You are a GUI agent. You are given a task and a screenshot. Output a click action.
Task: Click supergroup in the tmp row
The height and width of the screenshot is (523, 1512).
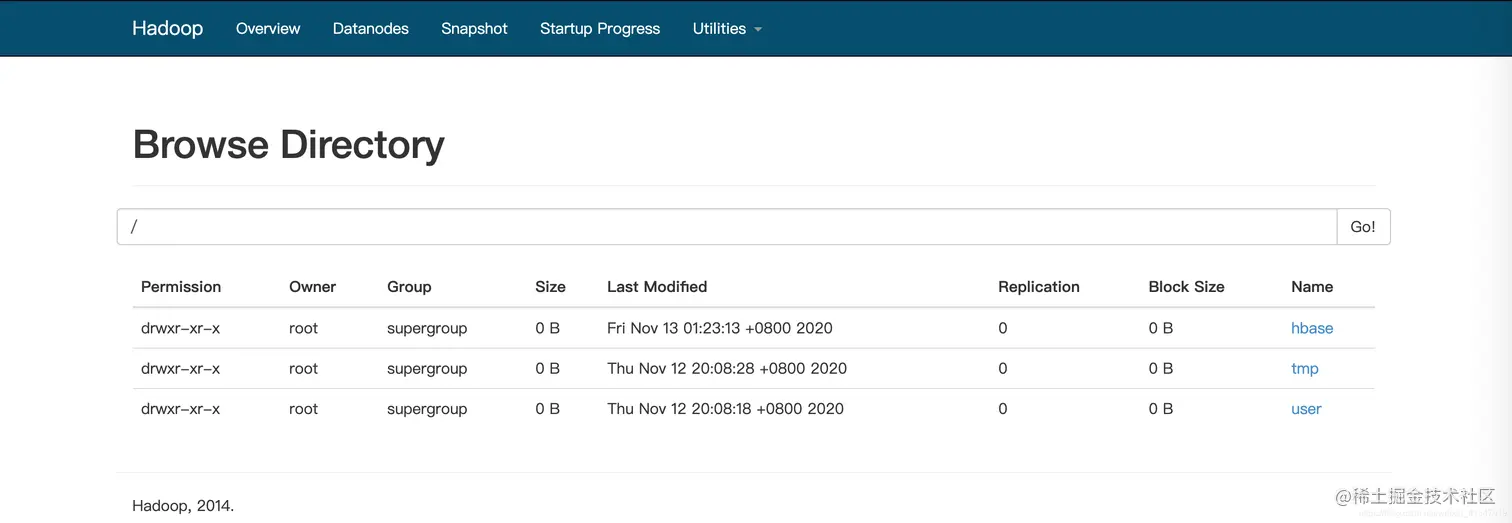(x=427, y=368)
